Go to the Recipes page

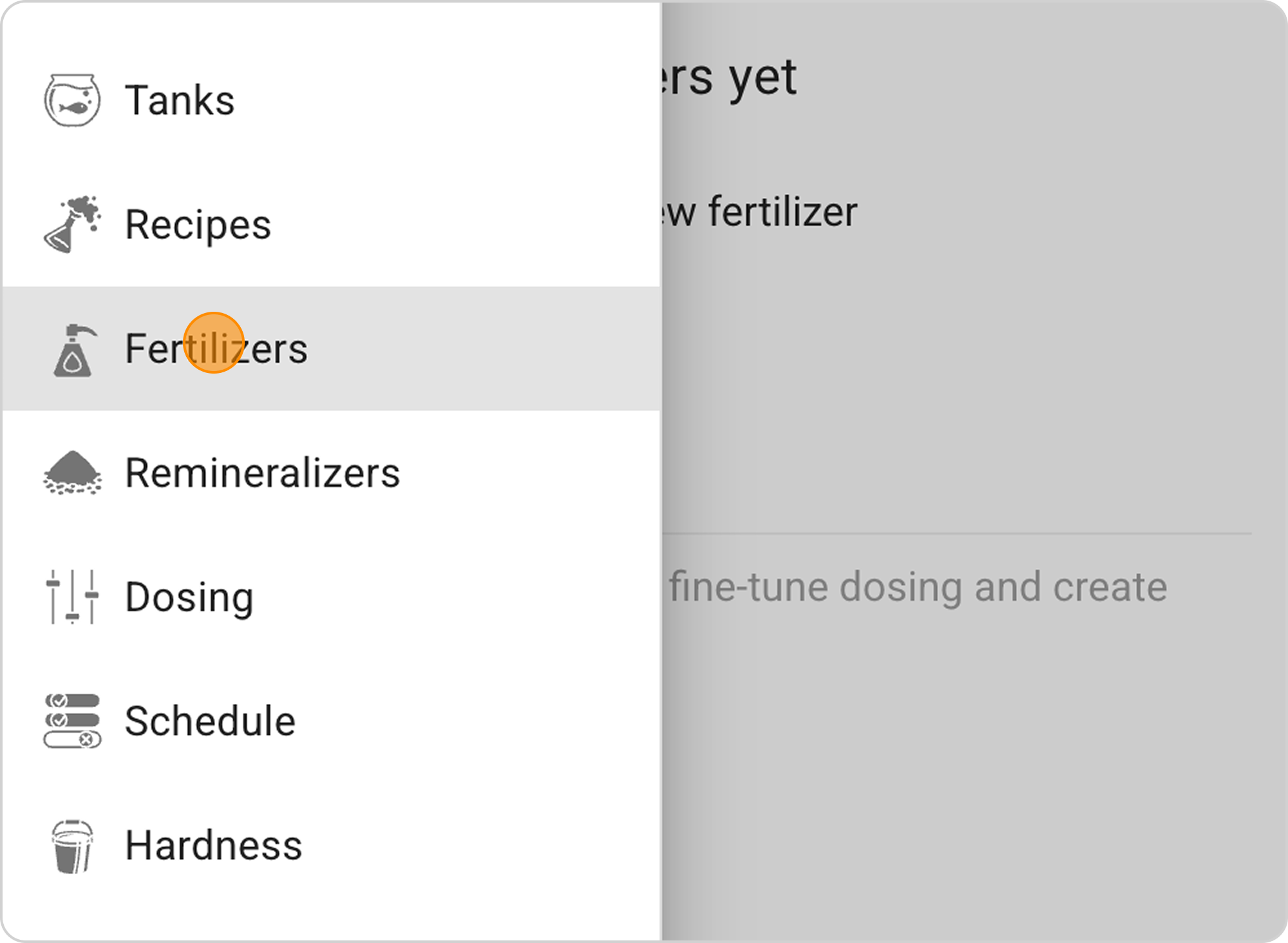198,225
